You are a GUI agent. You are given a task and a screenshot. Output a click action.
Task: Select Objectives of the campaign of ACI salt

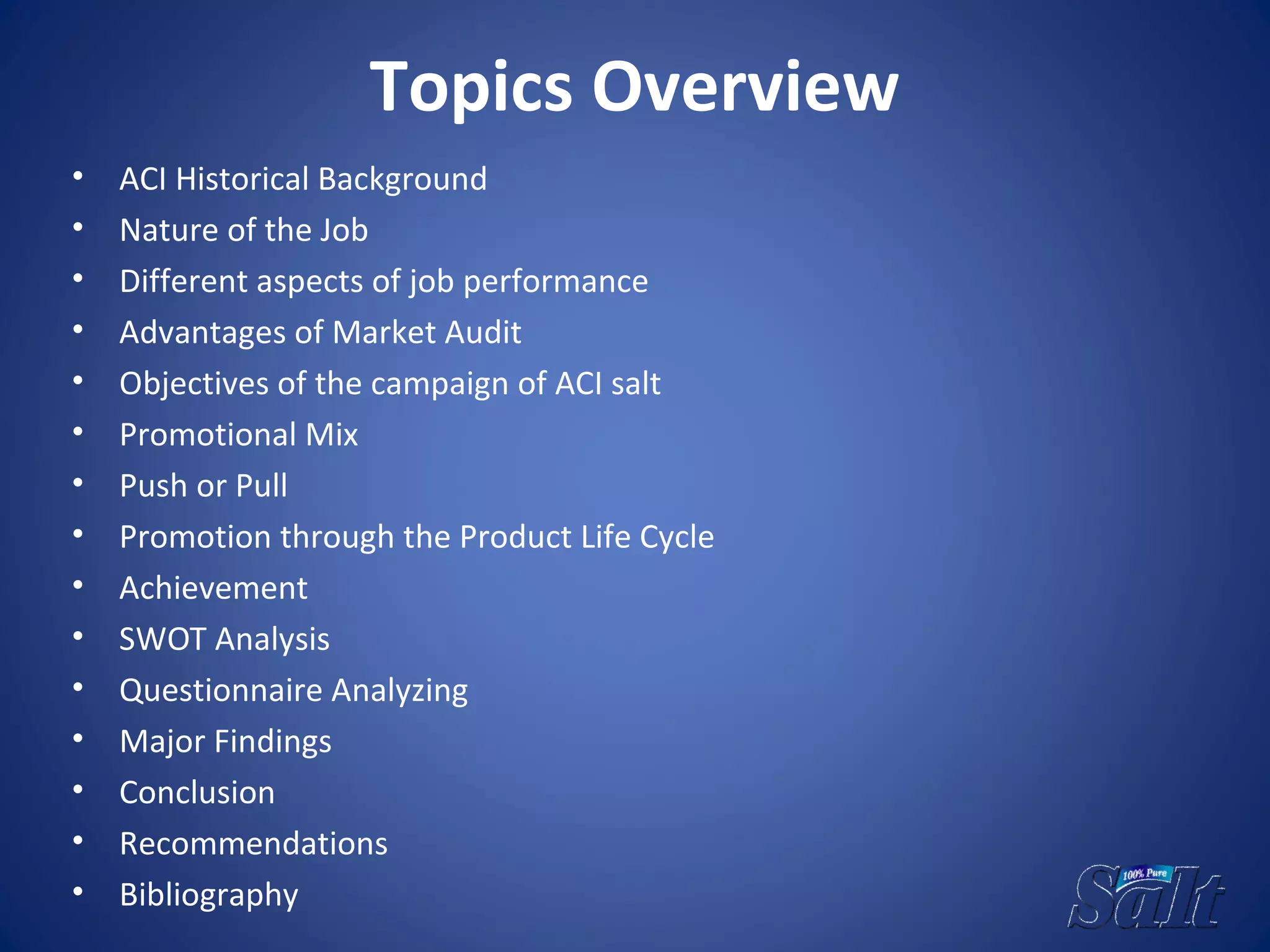click(x=390, y=384)
